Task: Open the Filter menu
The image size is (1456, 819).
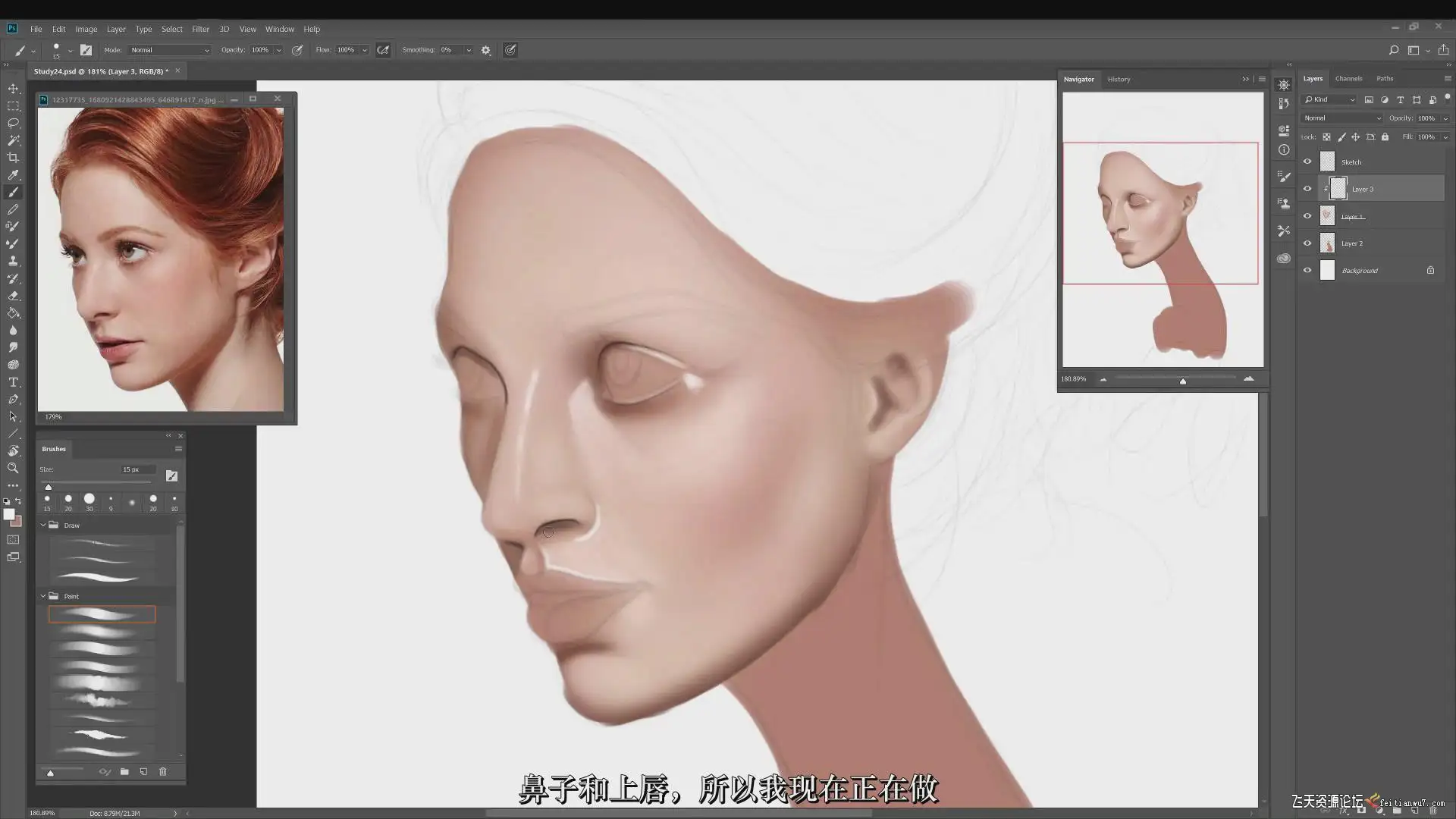Action: (x=200, y=29)
